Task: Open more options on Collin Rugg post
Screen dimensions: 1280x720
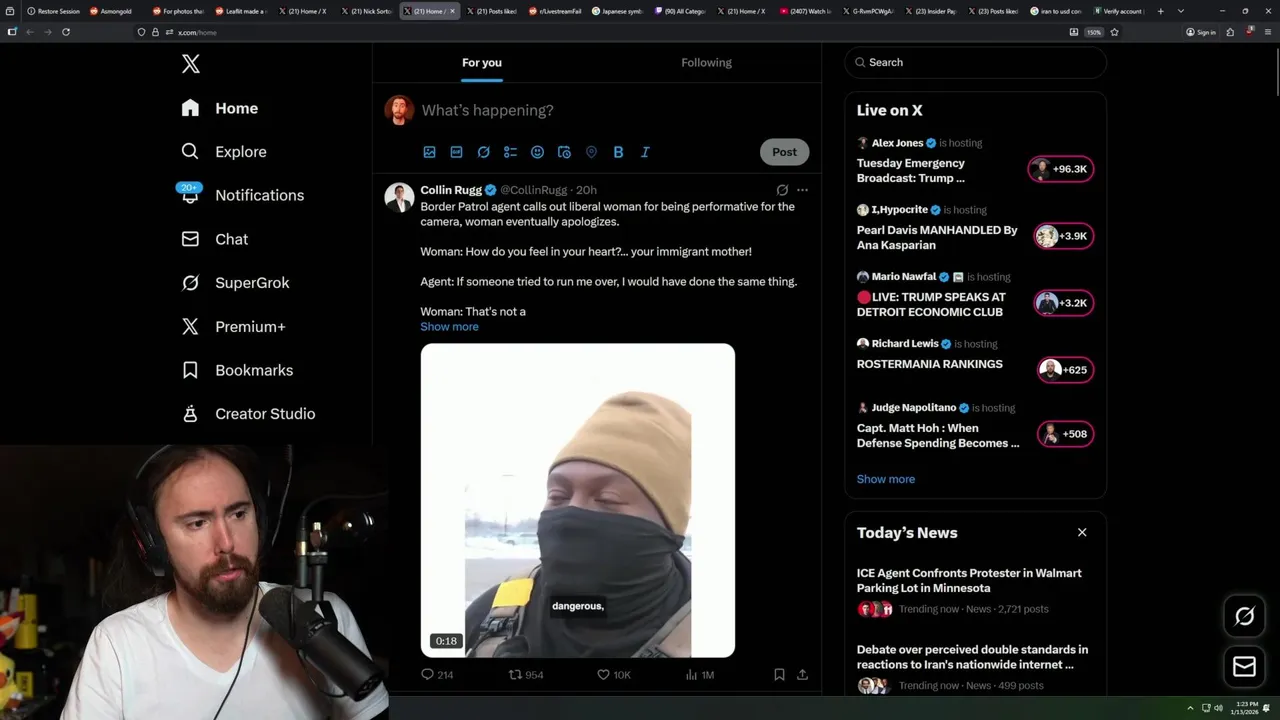Action: point(802,190)
